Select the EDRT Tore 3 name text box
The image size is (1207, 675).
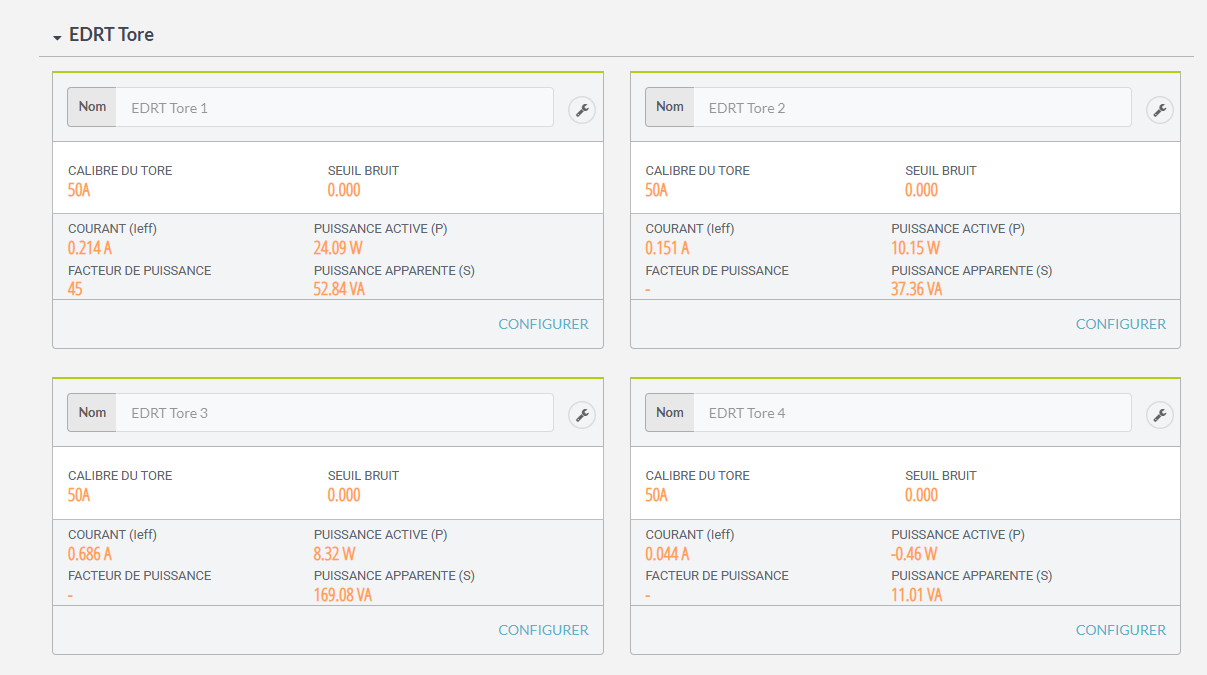[334, 413]
